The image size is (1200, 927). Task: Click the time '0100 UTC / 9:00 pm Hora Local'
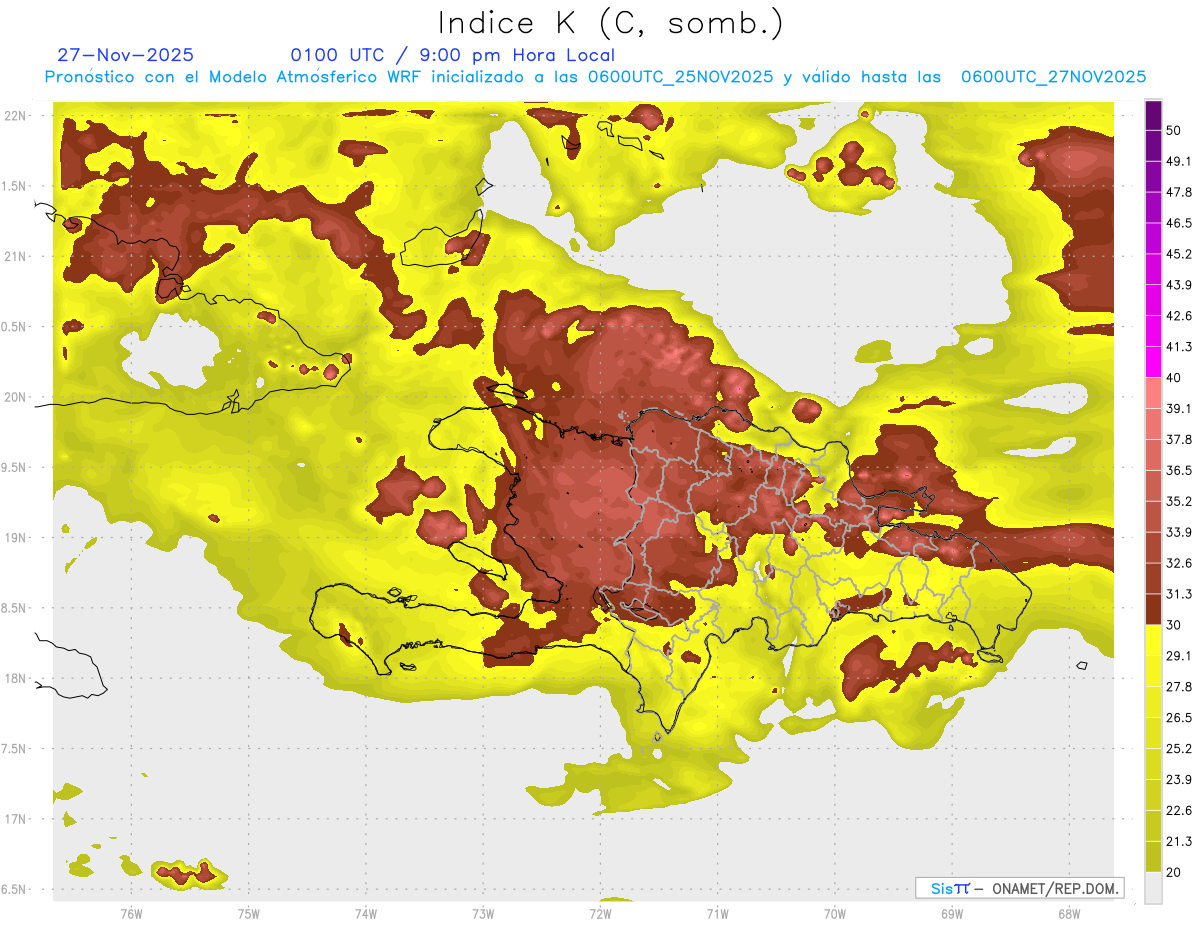point(452,55)
